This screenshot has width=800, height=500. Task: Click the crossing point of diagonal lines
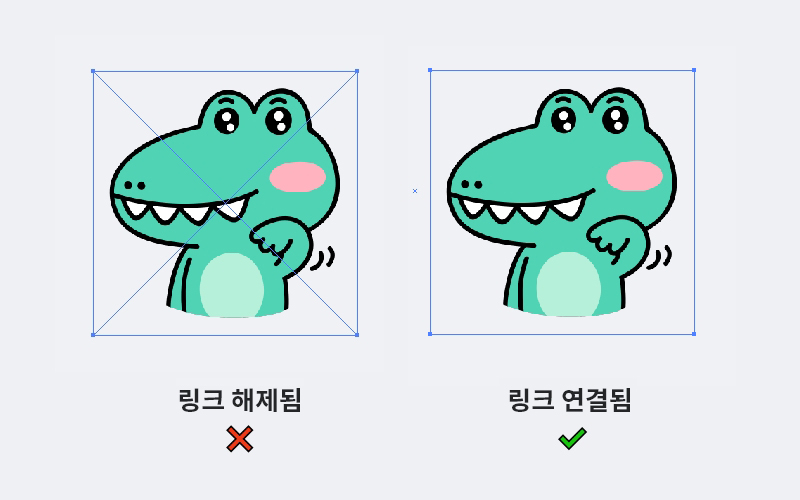click(225, 203)
